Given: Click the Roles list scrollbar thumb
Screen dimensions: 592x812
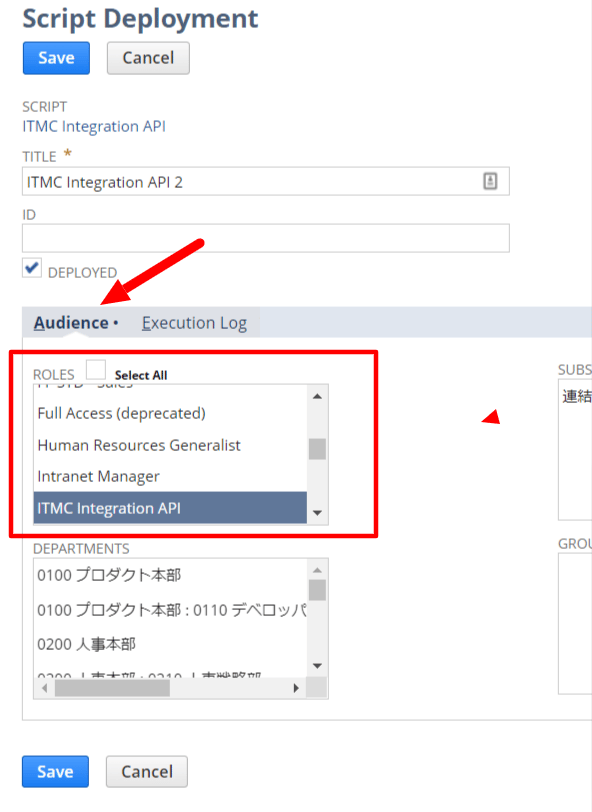Looking at the screenshot, I should coord(317,449).
